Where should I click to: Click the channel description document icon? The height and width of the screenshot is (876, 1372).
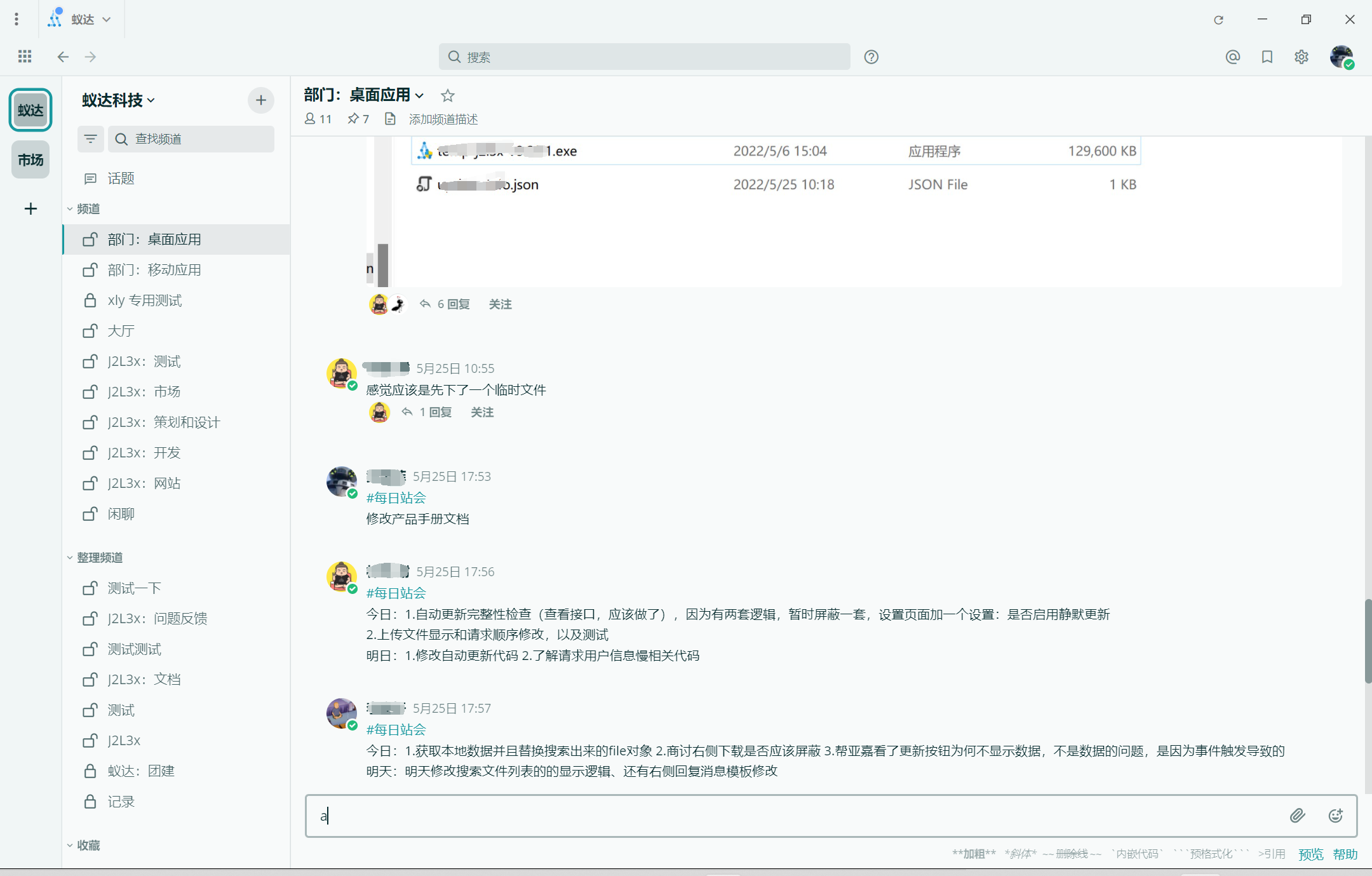point(390,119)
